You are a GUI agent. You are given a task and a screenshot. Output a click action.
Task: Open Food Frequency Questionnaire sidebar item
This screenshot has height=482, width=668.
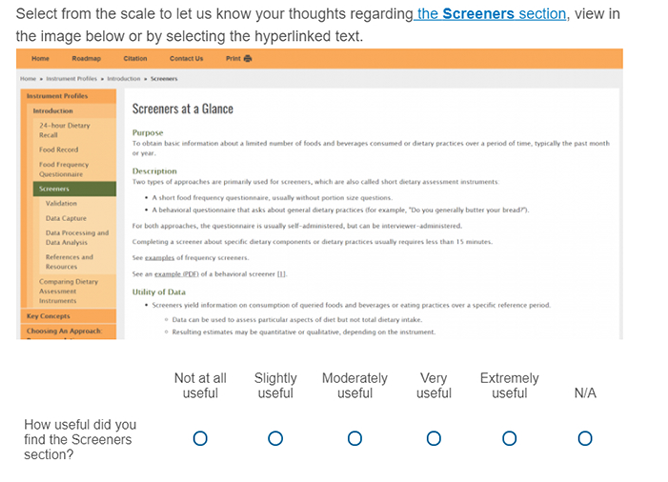point(64,169)
